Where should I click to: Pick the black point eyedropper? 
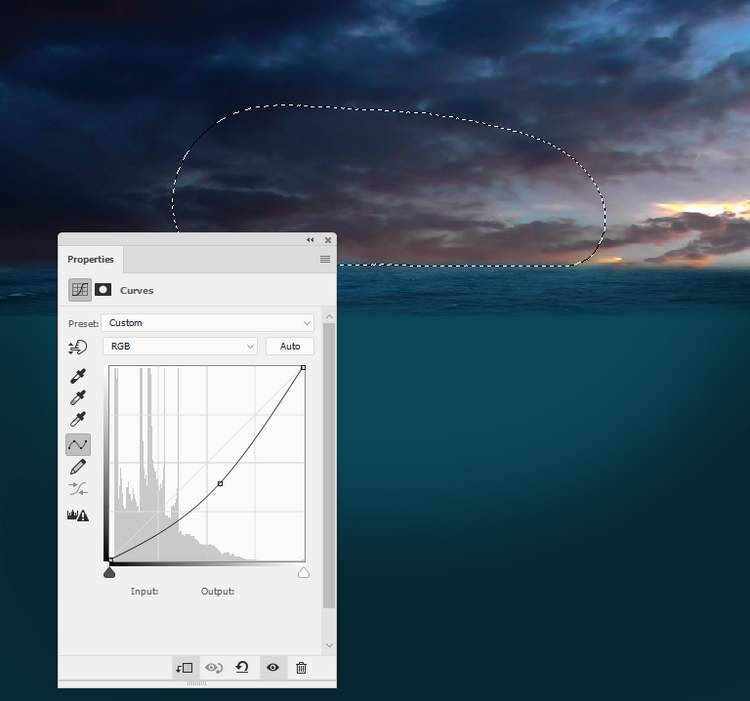[78, 376]
